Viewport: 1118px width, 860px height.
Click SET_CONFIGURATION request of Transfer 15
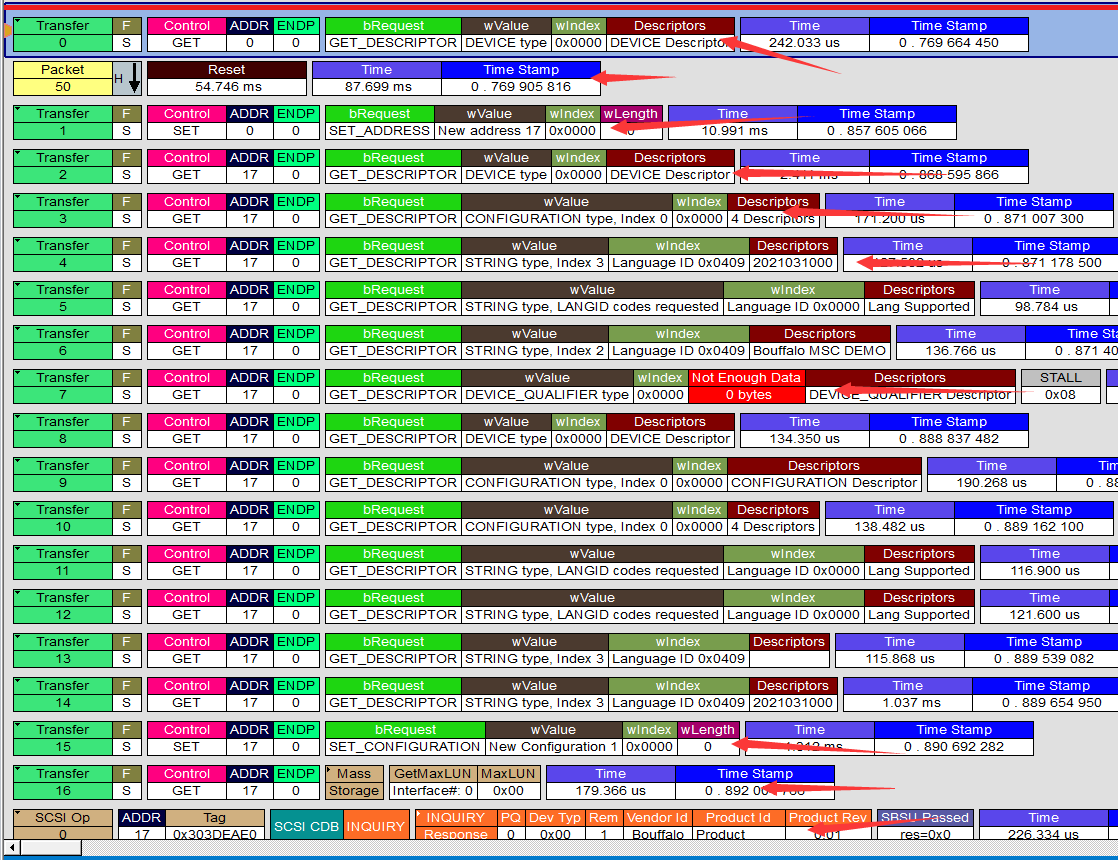(x=405, y=746)
